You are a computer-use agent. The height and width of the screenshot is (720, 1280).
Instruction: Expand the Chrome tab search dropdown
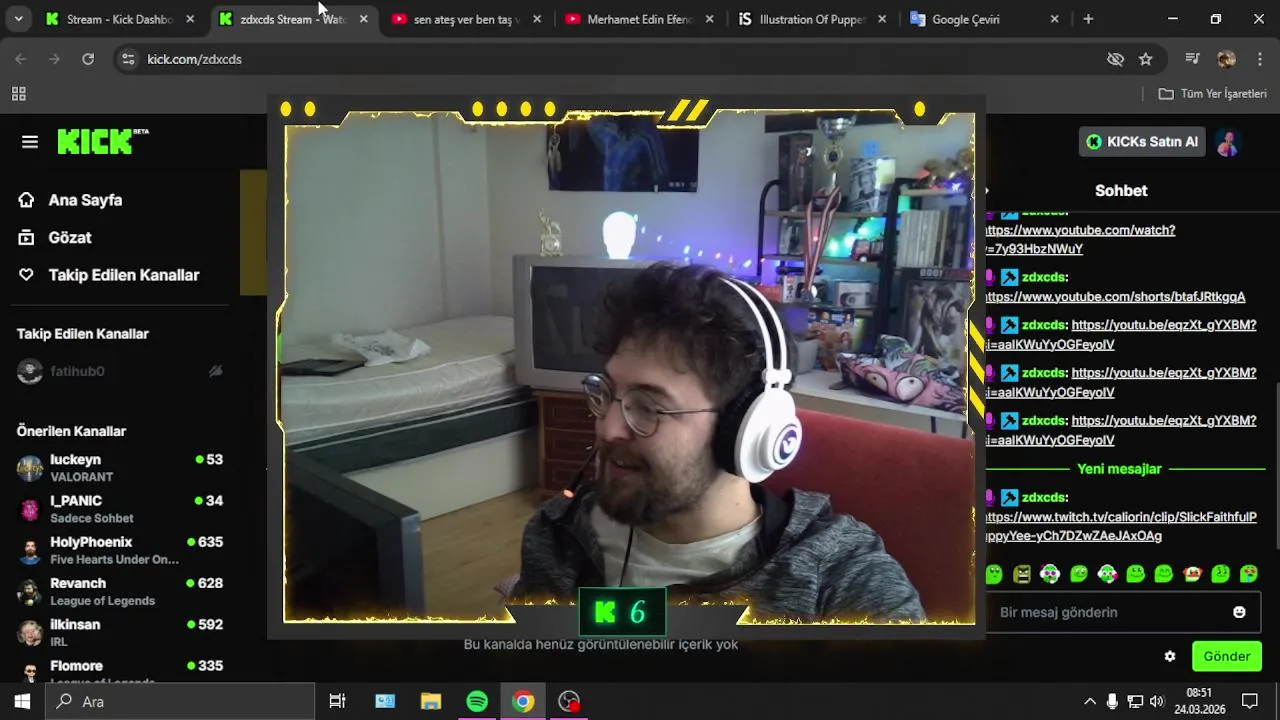[x=18, y=19]
